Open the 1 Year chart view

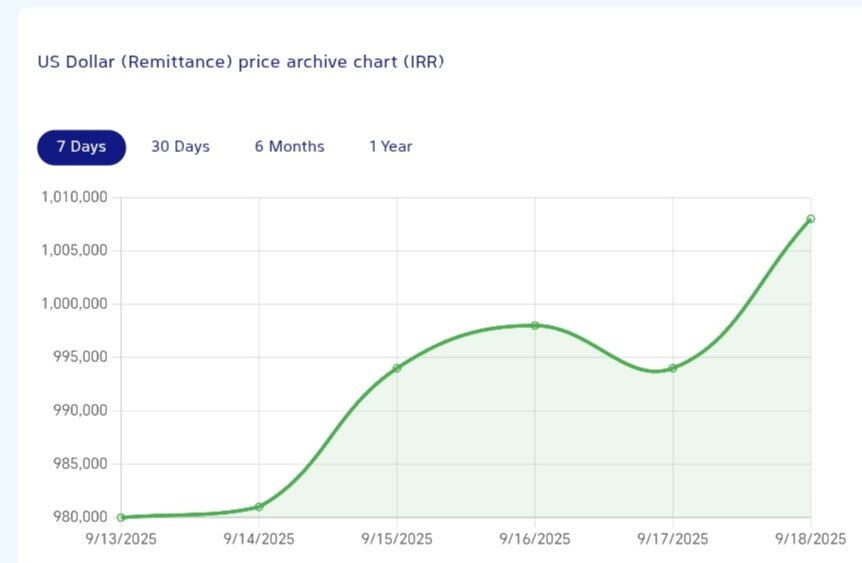point(390,147)
